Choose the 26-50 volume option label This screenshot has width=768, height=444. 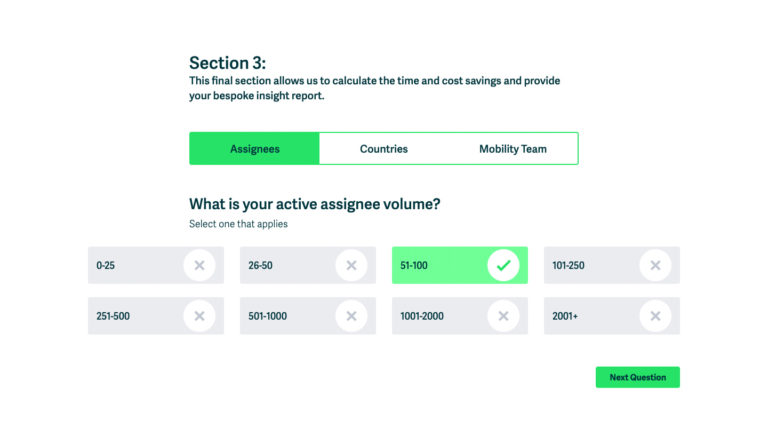click(x=260, y=265)
